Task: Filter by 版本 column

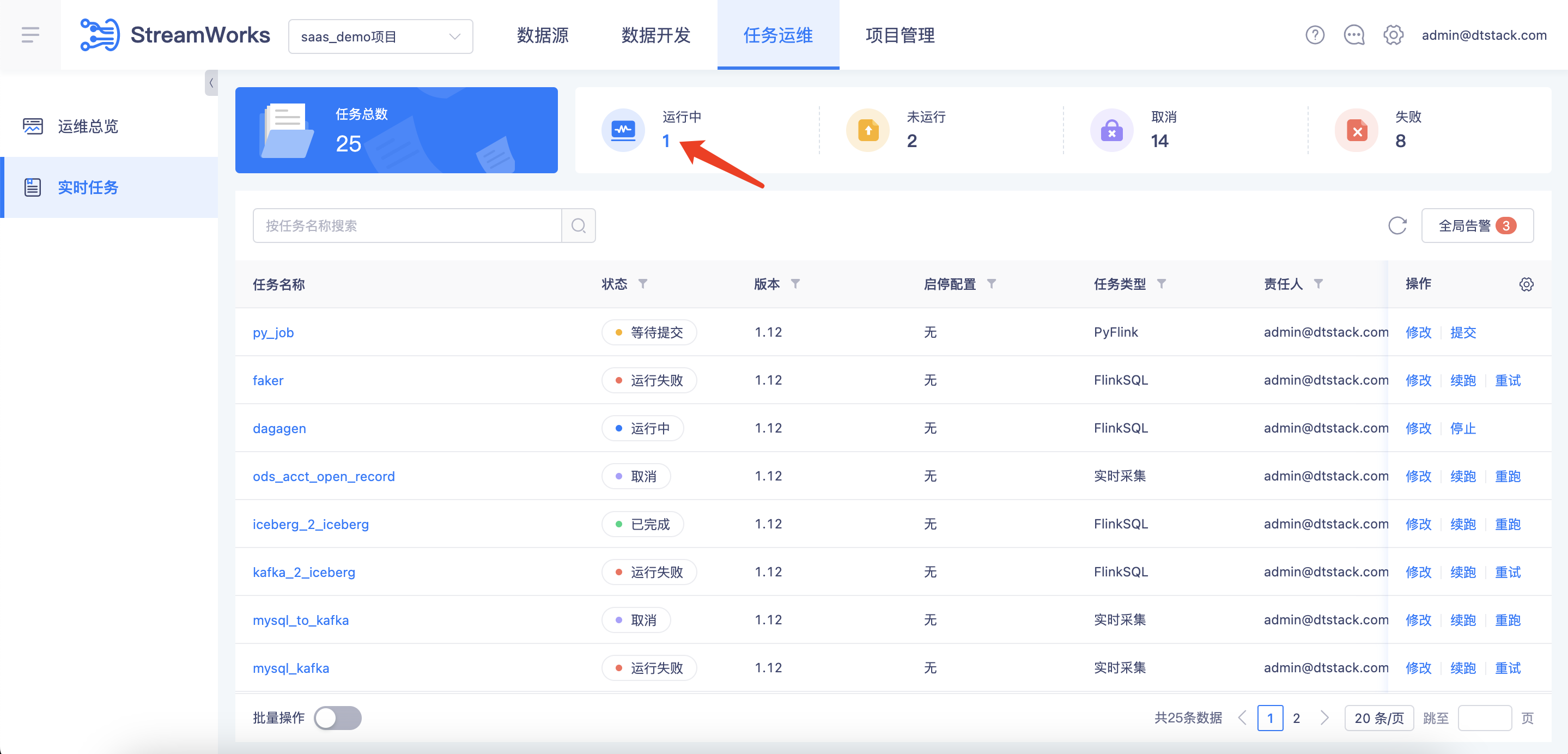Action: click(795, 284)
